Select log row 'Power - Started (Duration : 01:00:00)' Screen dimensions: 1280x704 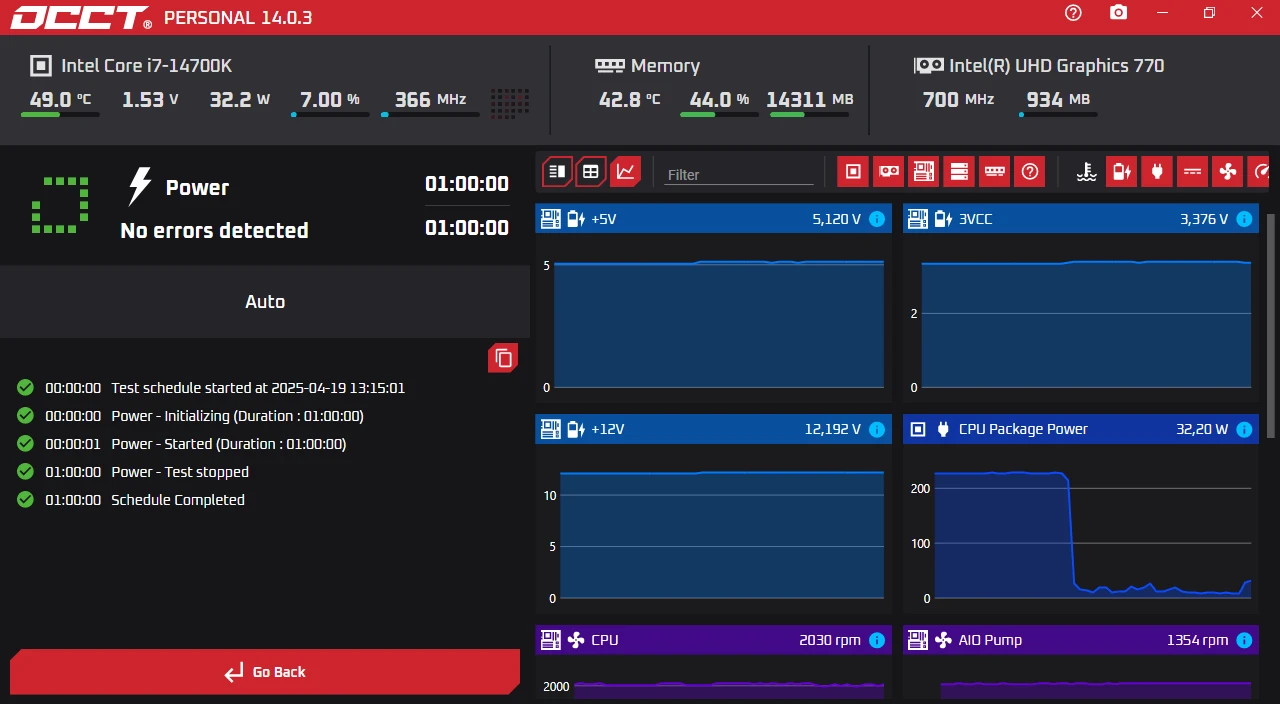point(229,444)
